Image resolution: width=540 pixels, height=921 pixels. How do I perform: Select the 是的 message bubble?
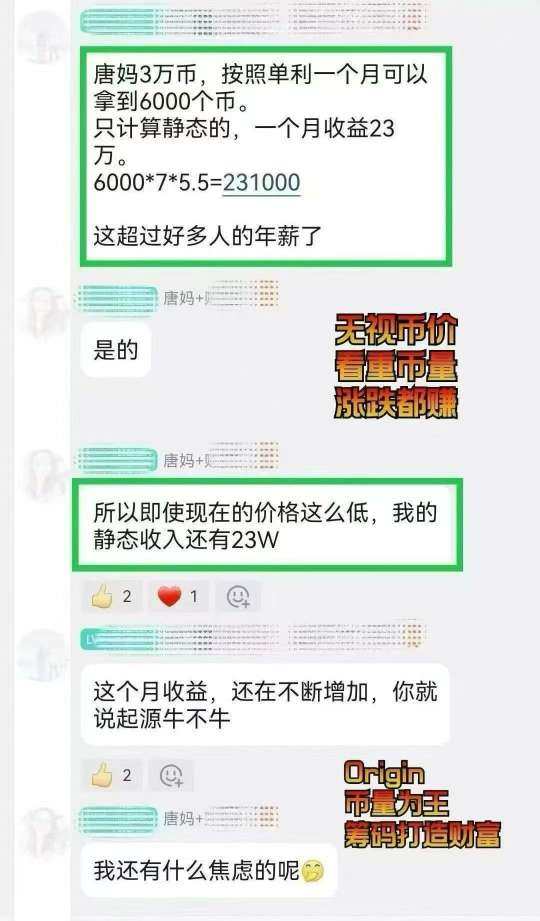pos(116,350)
